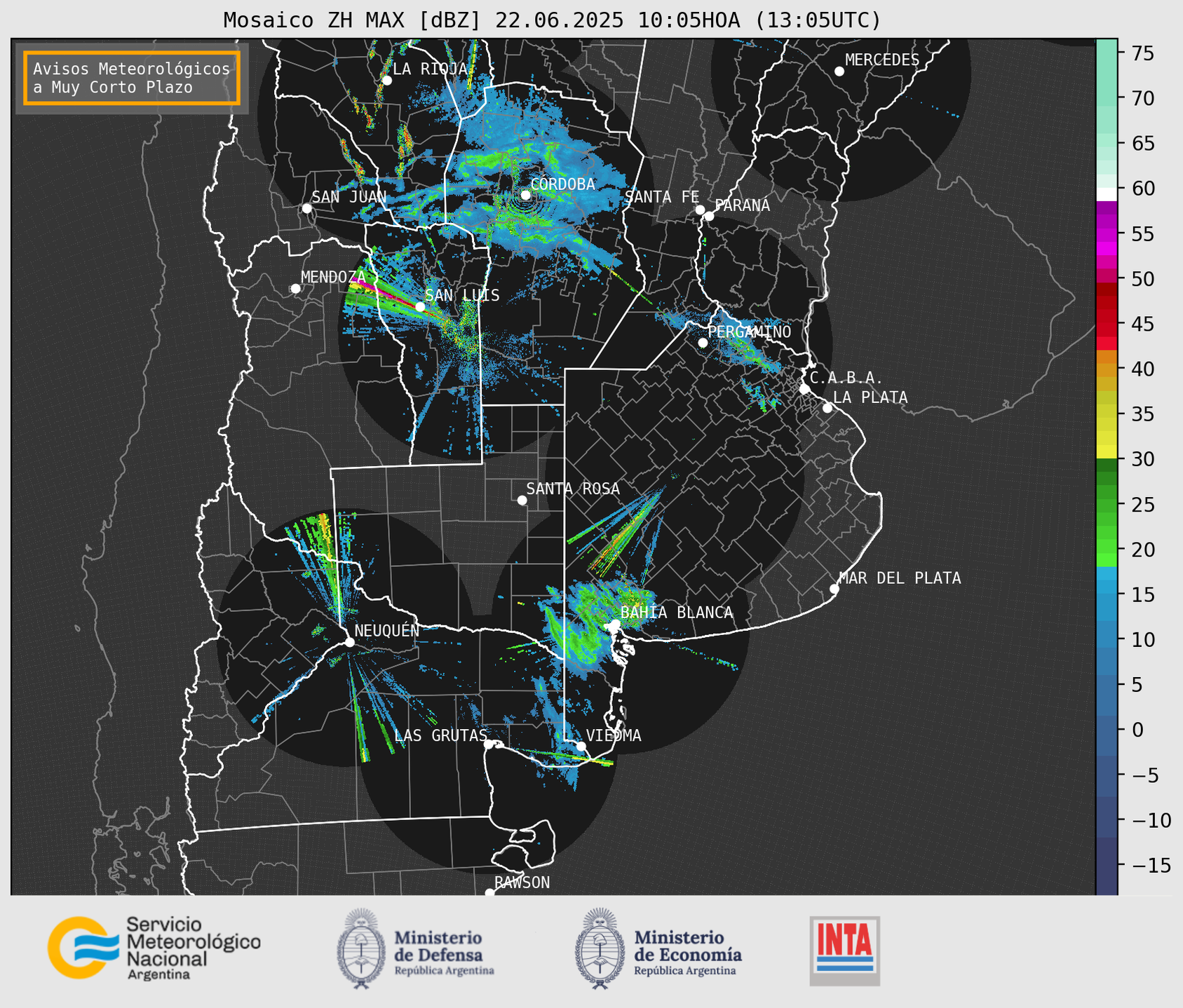This screenshot has height=1008, width=1183.
Task: Click the Bahía Blanca city marker dot
Action: (x=615, y=624)
